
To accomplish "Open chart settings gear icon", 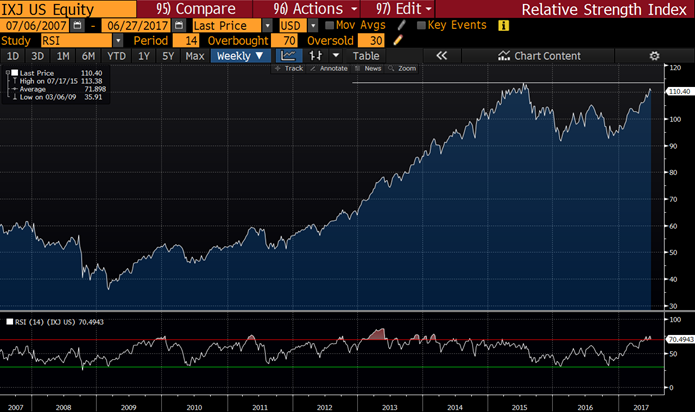I will coord(654,56).
